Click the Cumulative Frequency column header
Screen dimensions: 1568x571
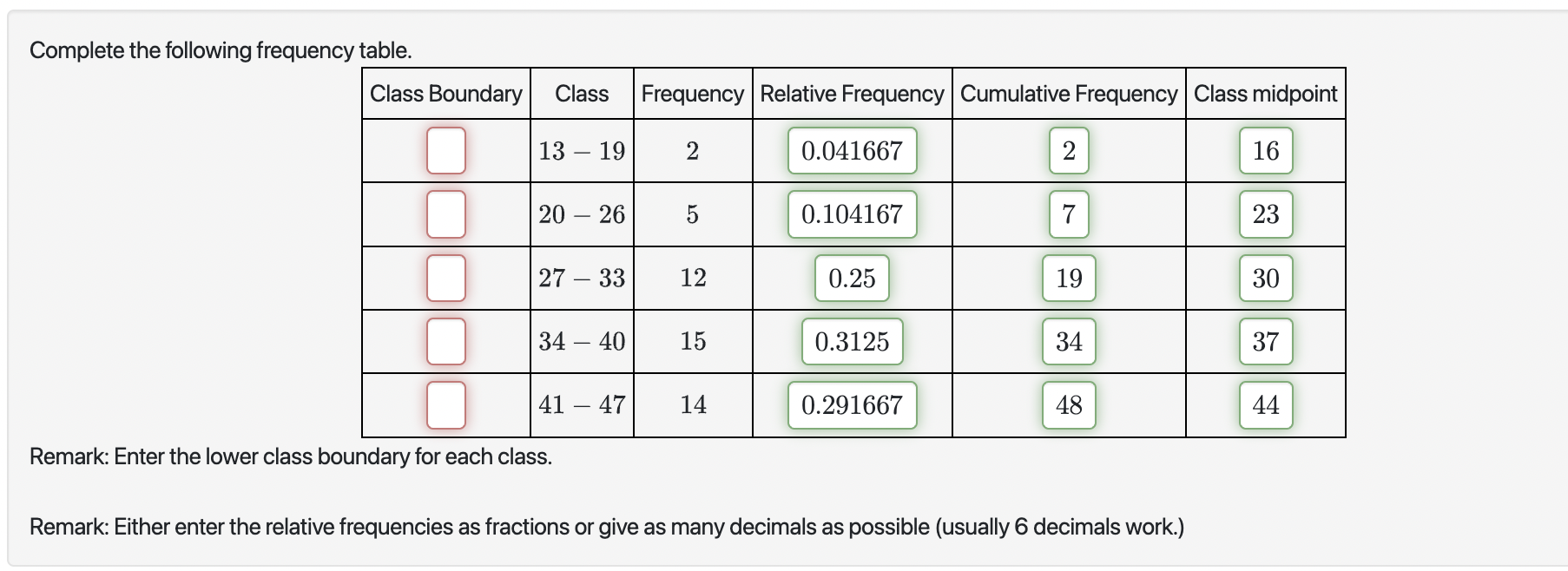click(x=1069, y=94)
